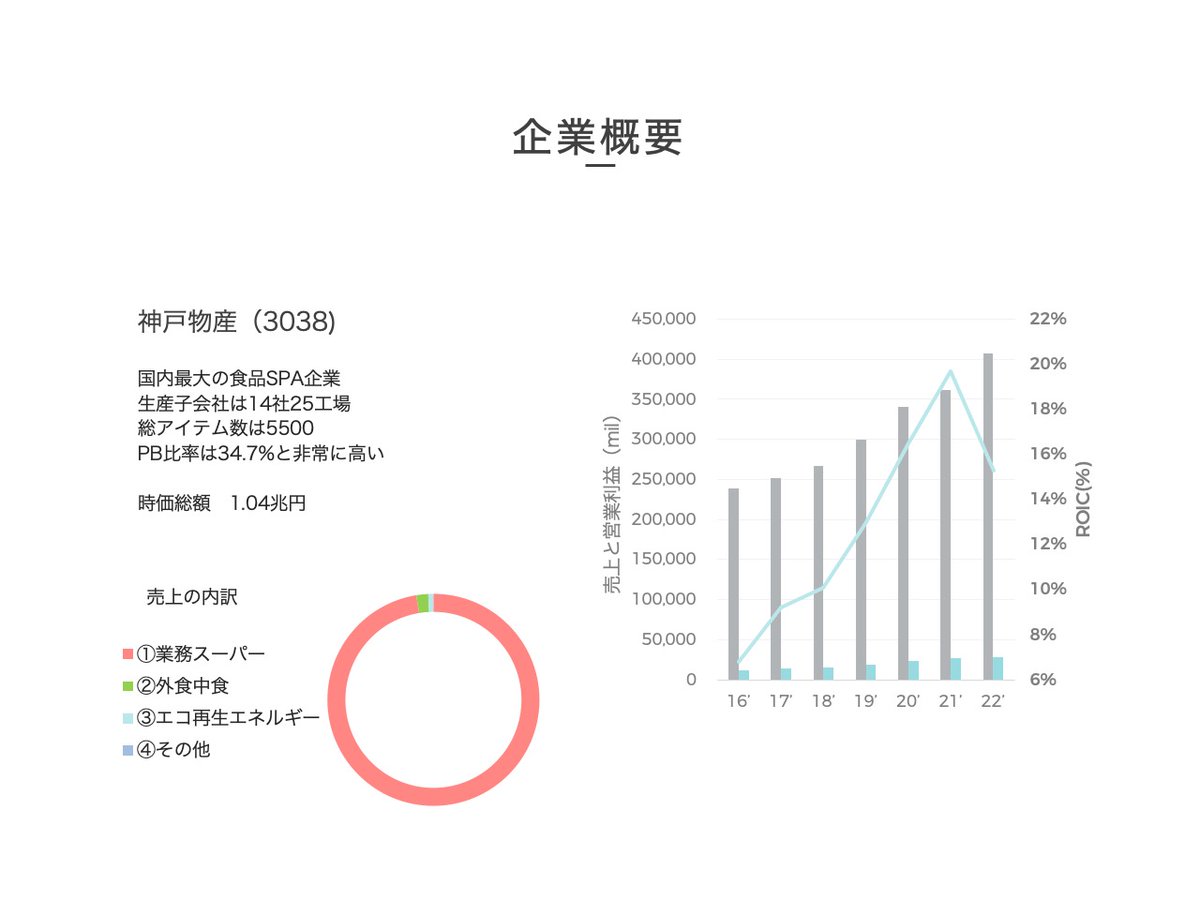This screenshot has height=900, width=1200.
Task: Click the 21' year label
Action: [x=951, y=701]
